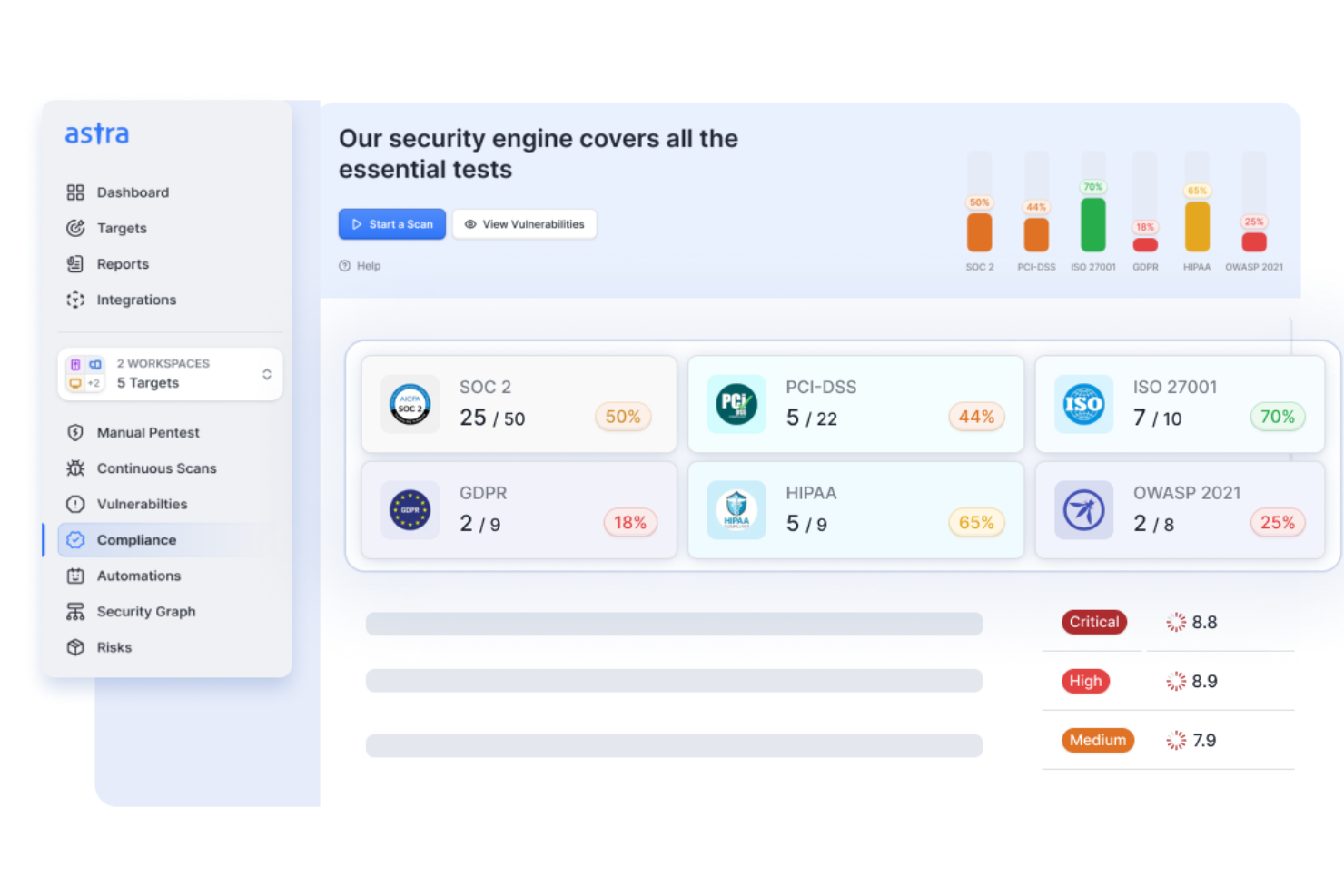Expand the workspaces switcher dropdown
The image size is (1344, 896).
click(266, 374)
